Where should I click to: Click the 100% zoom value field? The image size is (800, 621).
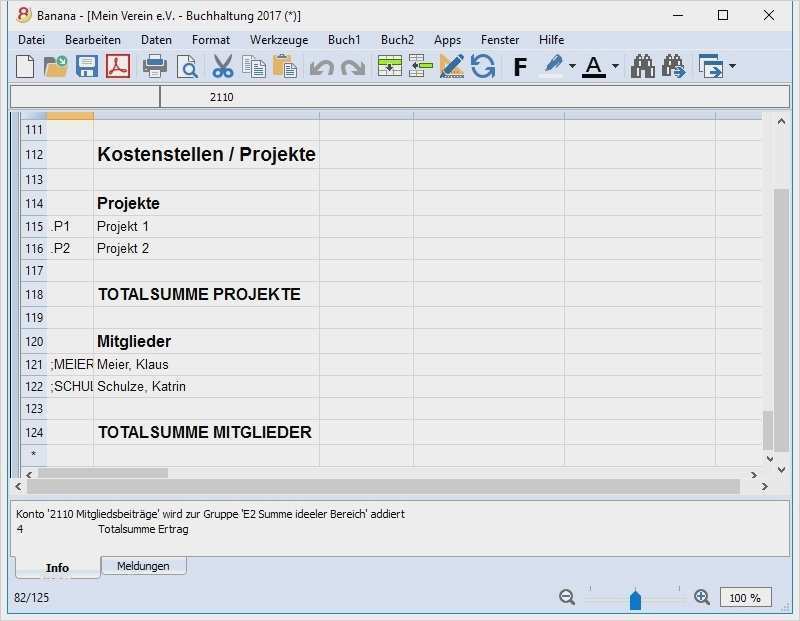(745, 597)
